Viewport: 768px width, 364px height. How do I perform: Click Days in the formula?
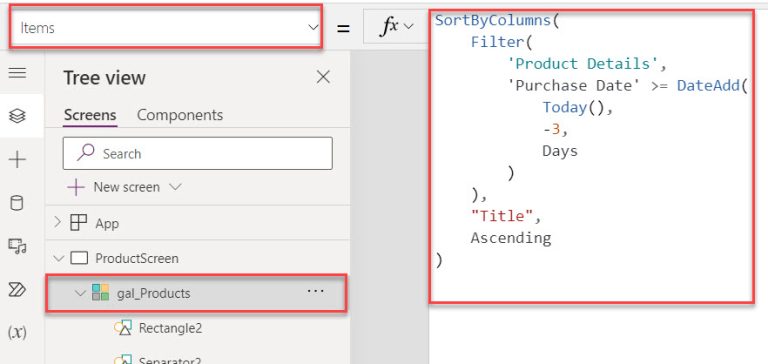(560, 151)
